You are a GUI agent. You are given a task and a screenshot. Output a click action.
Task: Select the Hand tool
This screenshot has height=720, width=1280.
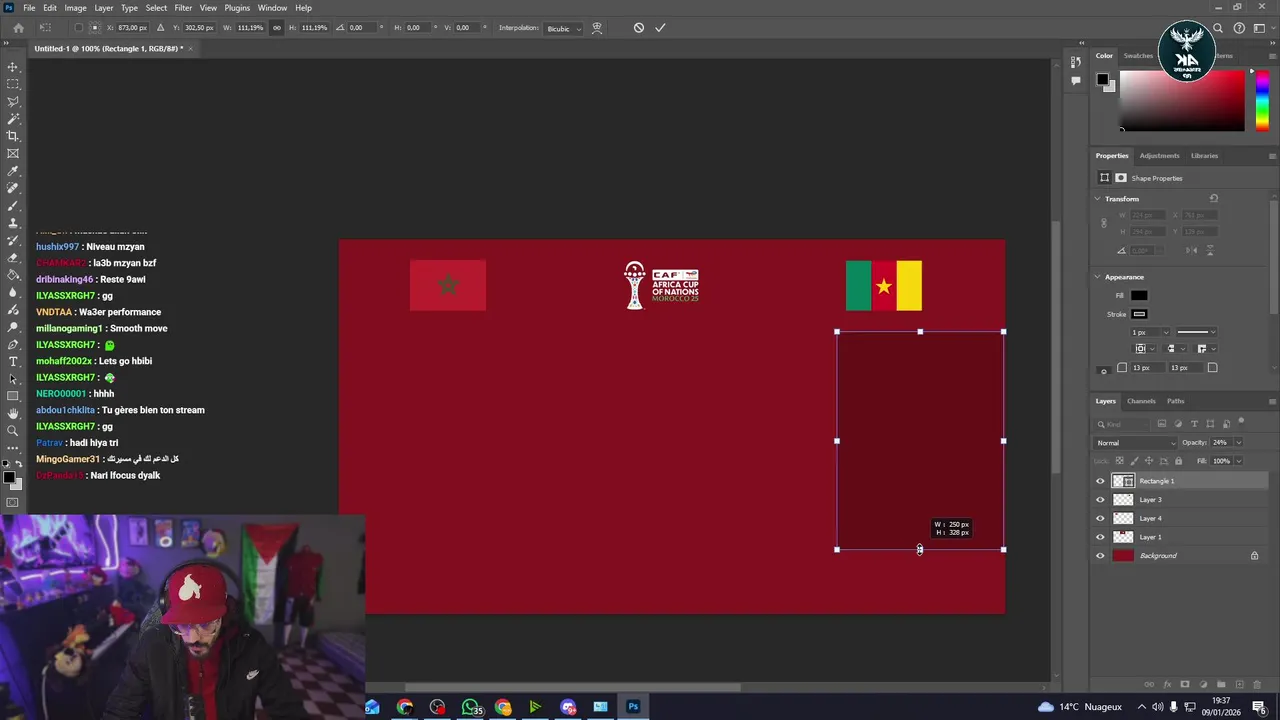point(13,413)
